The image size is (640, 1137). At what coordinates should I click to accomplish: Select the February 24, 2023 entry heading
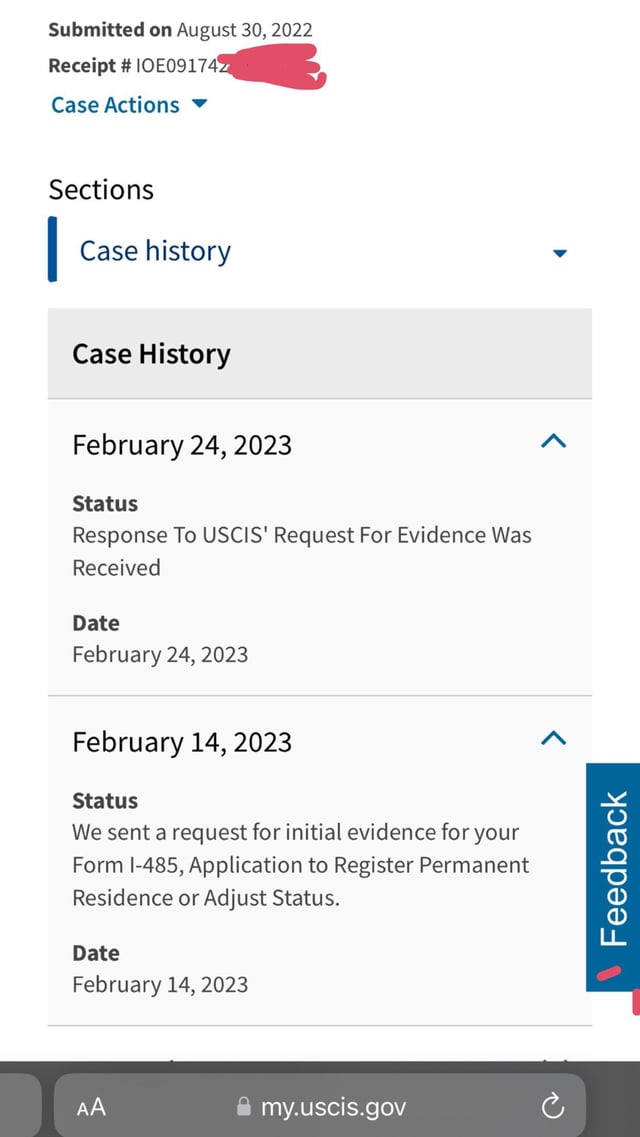click(x=182, y=445)
